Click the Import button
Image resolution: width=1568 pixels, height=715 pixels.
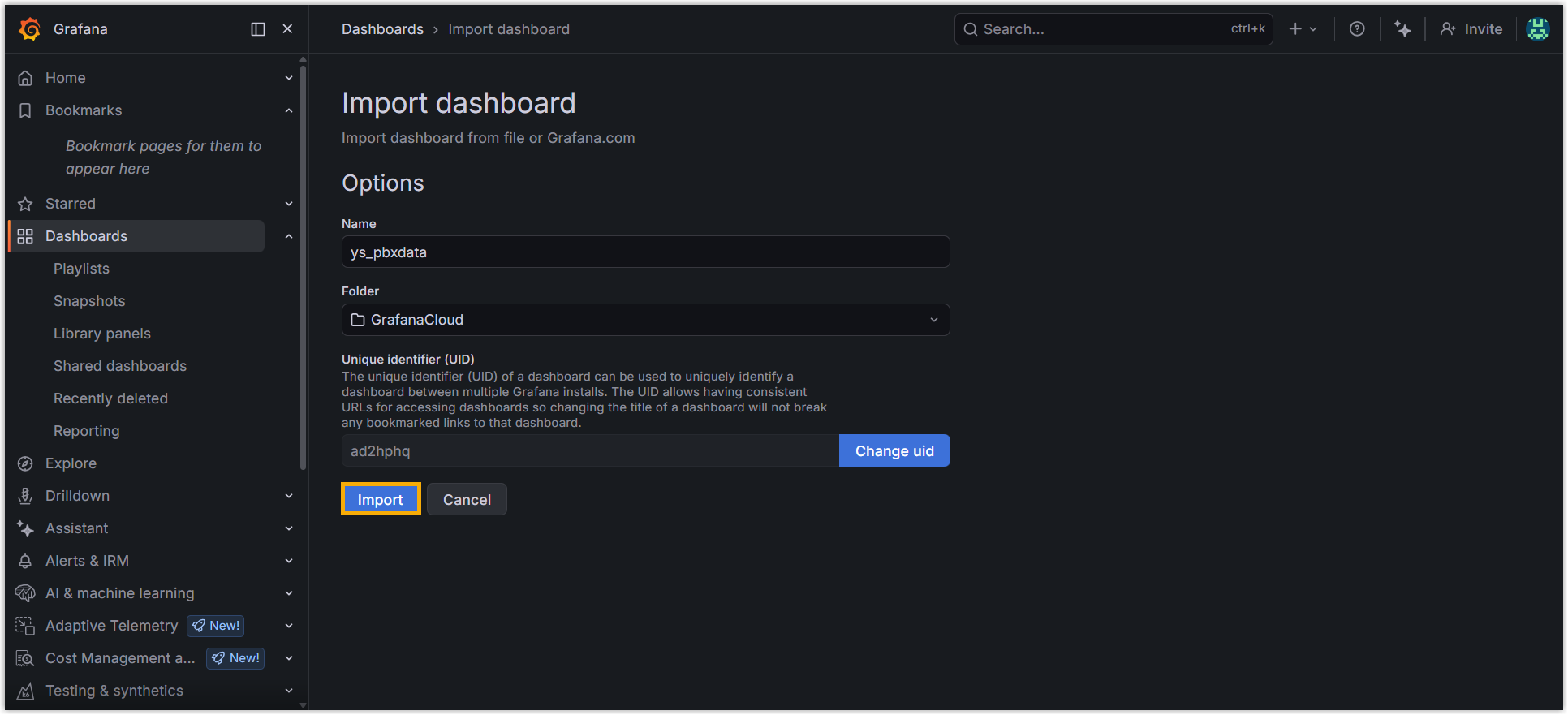pos(381,499)
